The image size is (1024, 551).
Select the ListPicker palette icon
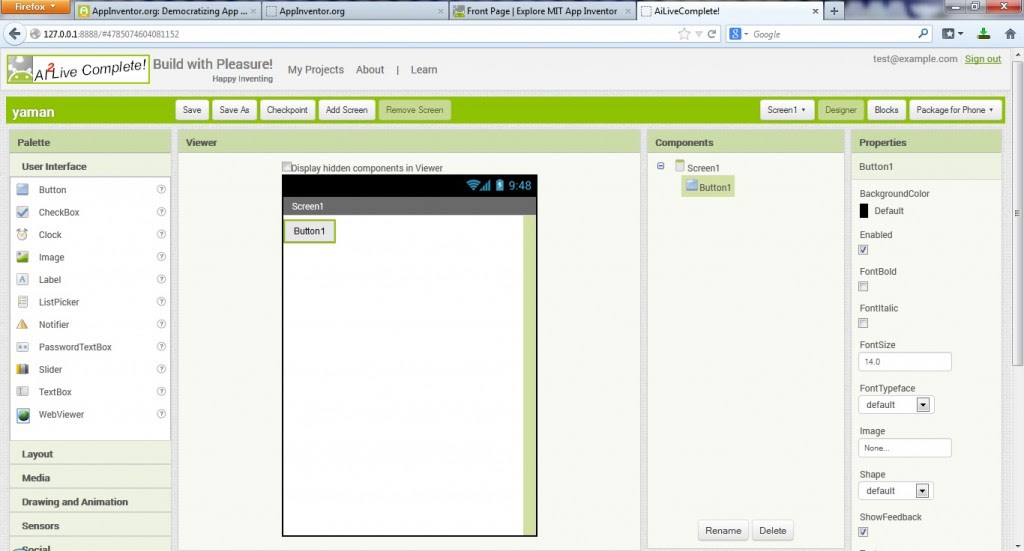23,302
